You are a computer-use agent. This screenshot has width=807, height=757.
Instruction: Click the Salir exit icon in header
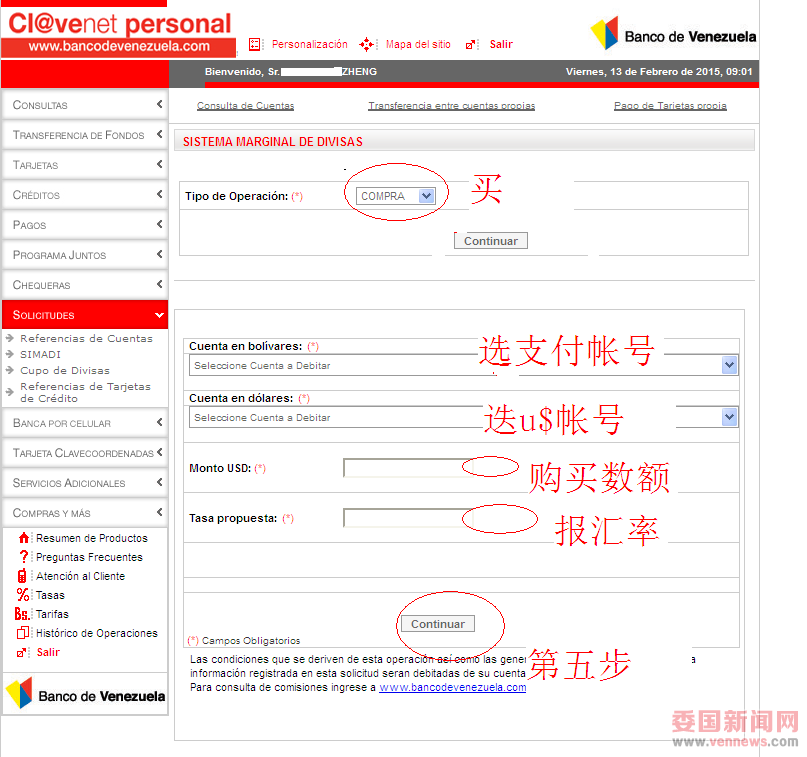(470, 45)
